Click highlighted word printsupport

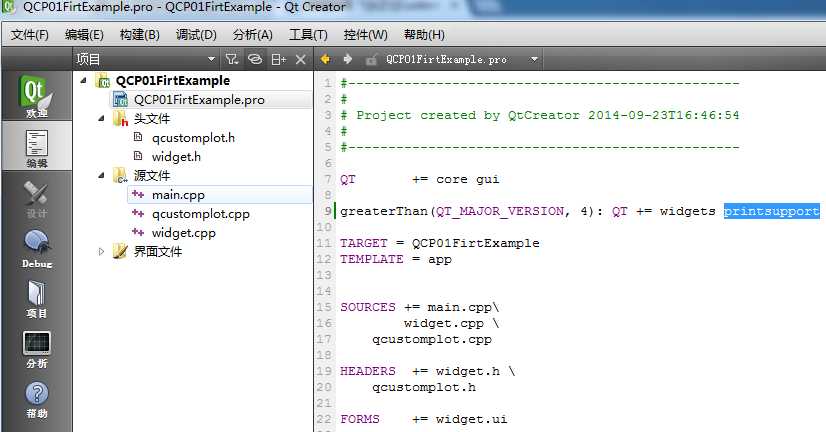point(771,211)
